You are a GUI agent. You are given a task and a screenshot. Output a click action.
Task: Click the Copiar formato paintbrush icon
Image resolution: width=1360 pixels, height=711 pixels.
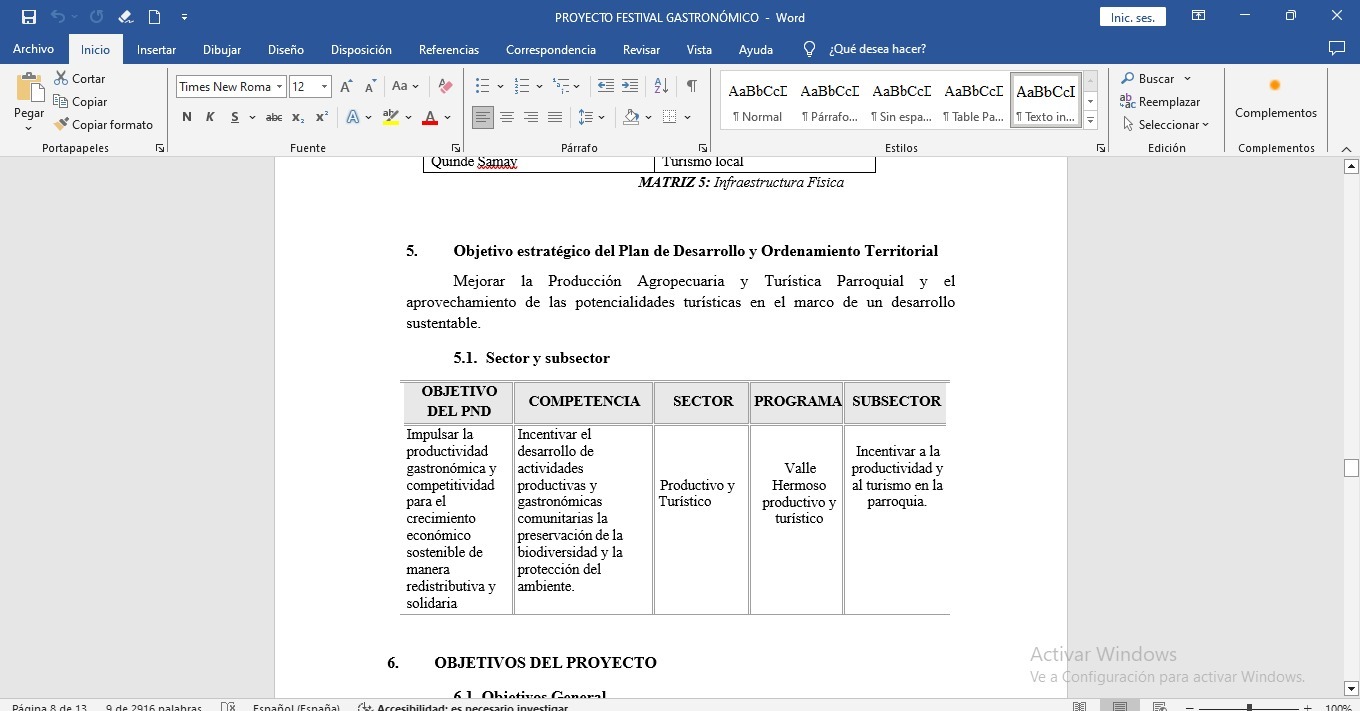[62, 125]
